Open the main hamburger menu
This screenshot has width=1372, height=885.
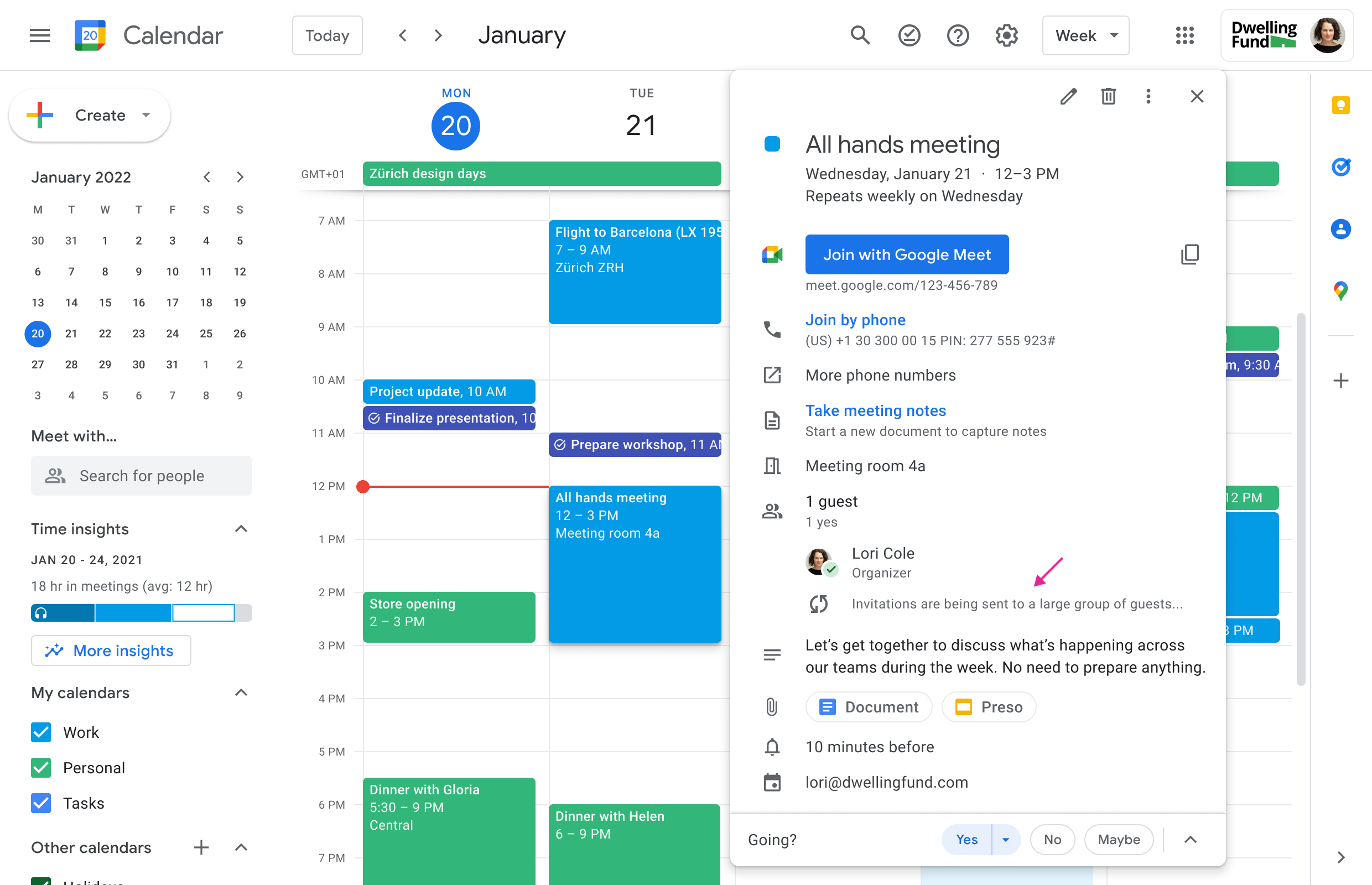pos(40,35)
